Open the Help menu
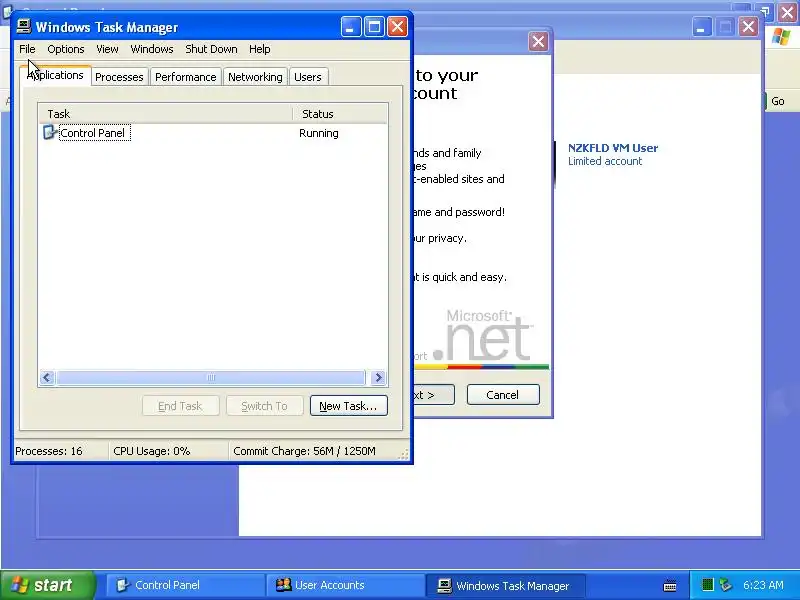 [x=260, y=49]
